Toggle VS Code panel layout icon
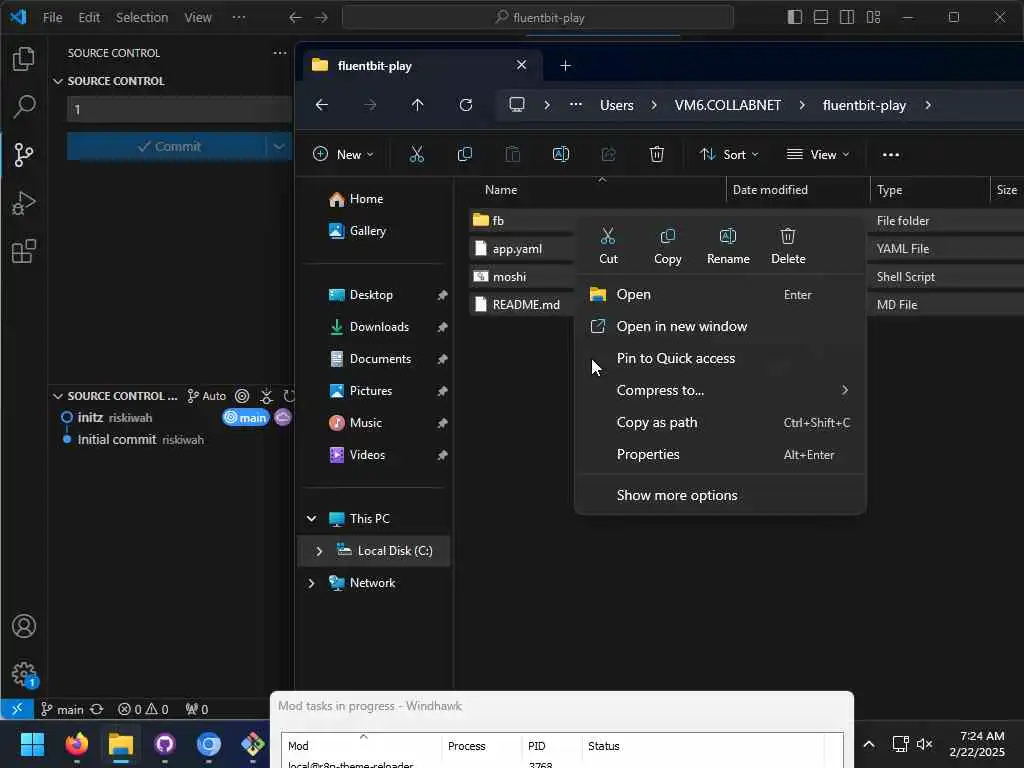 point(821,18)
